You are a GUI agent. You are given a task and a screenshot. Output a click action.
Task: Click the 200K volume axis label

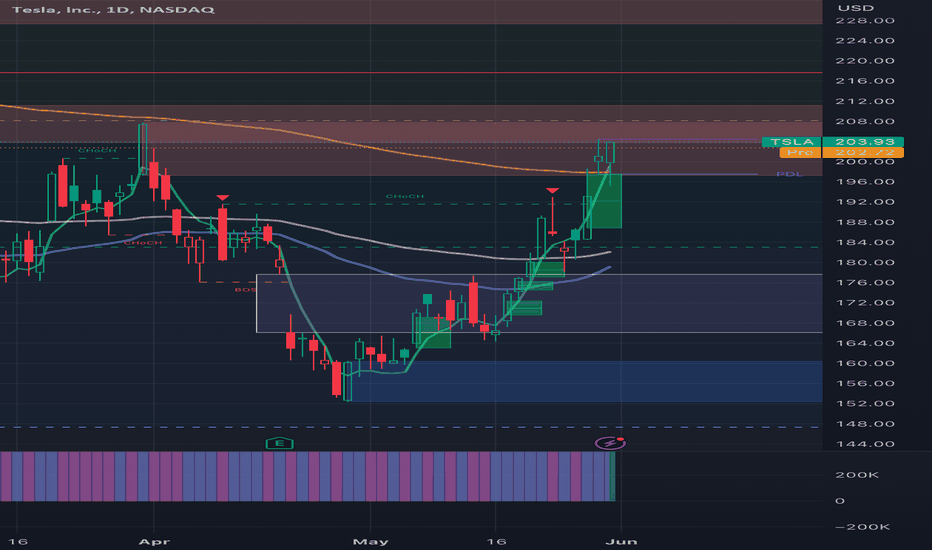pos(857,475)
